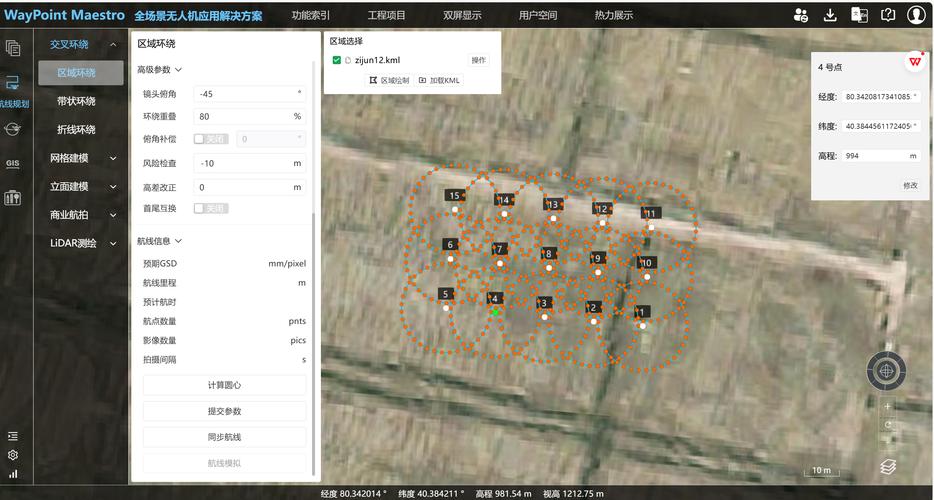The width and height of the screenshot is (934, 500).
Task: Click the map layers stack icon
Action: [x=887, y=467]
